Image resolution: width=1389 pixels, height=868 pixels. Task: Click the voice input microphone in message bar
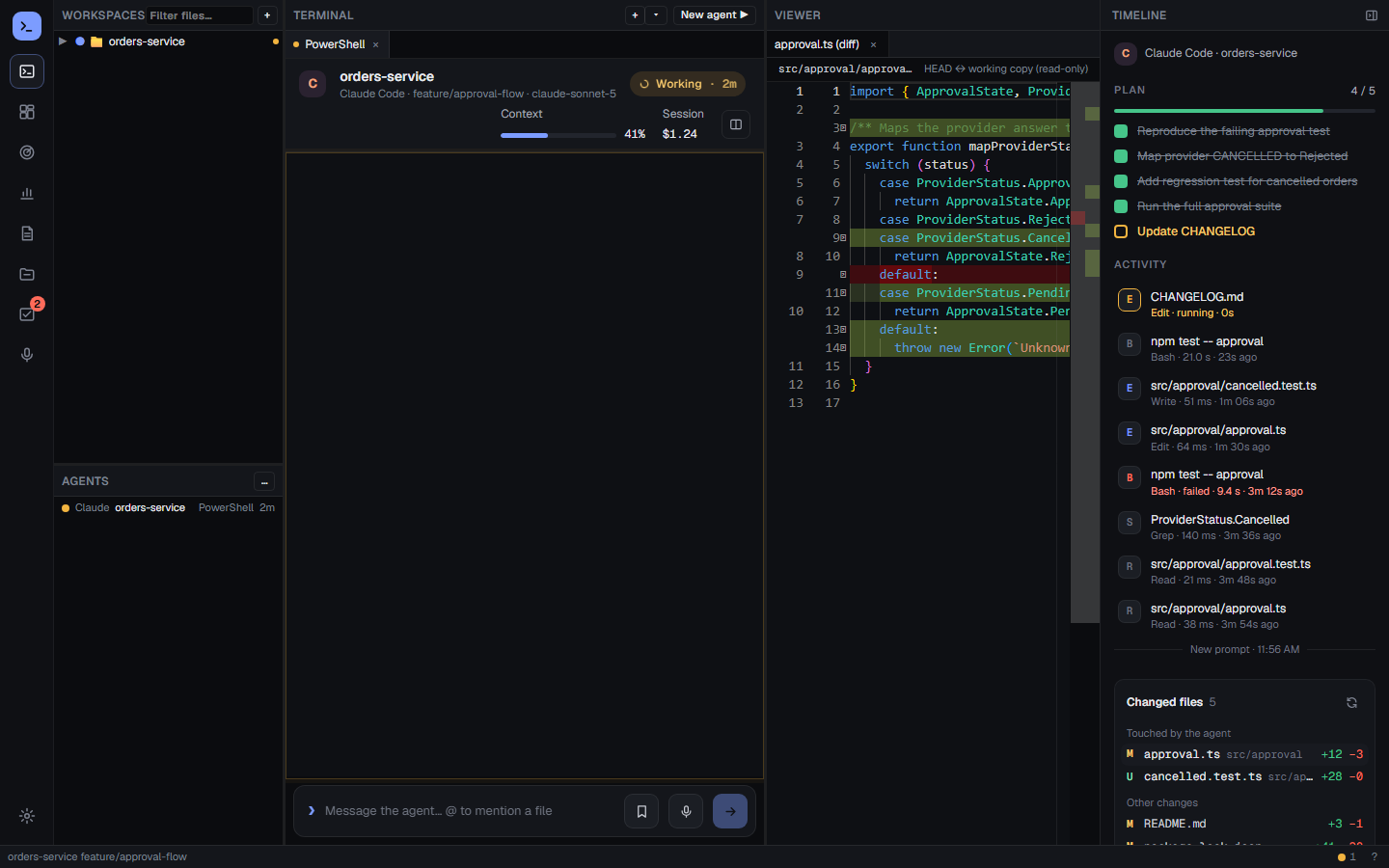point(686,811)
